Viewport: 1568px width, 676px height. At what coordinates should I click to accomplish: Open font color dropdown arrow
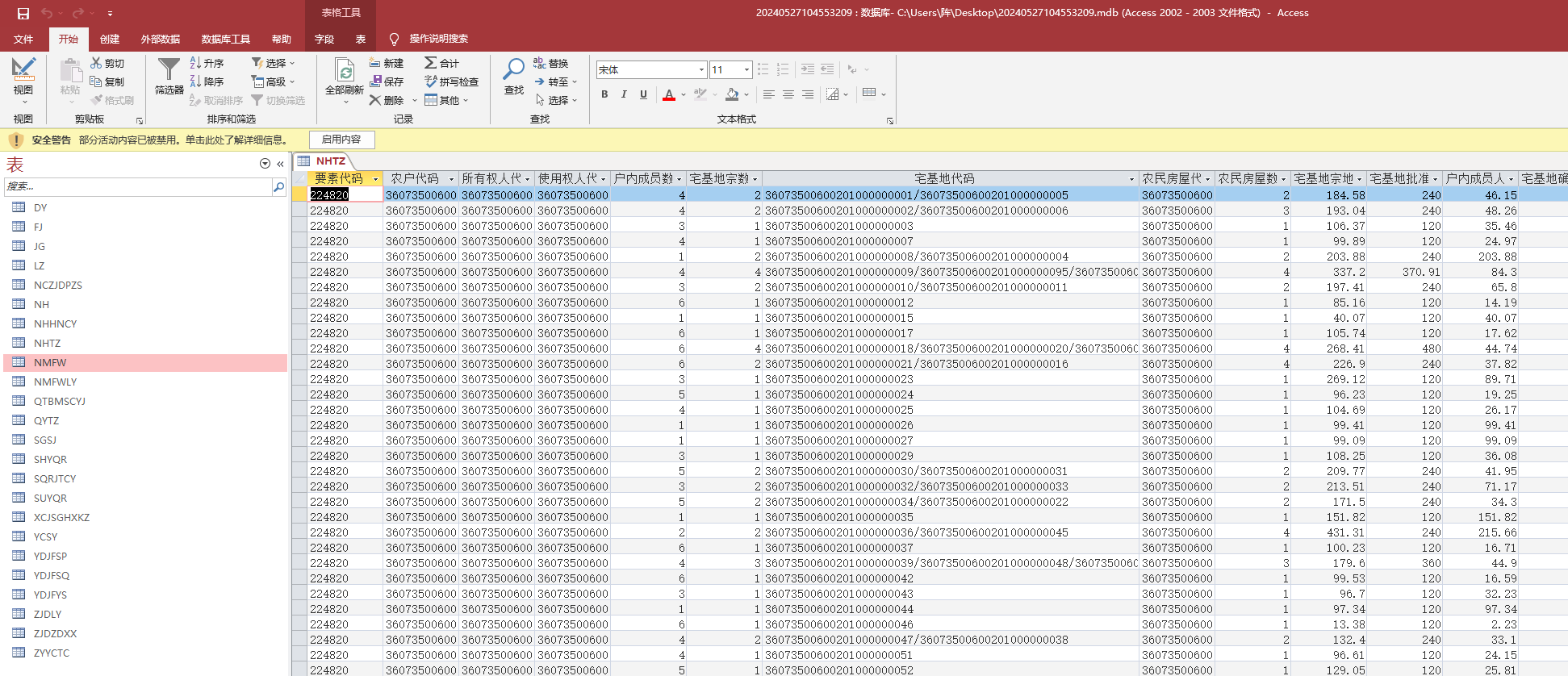(x=684, y=94)
